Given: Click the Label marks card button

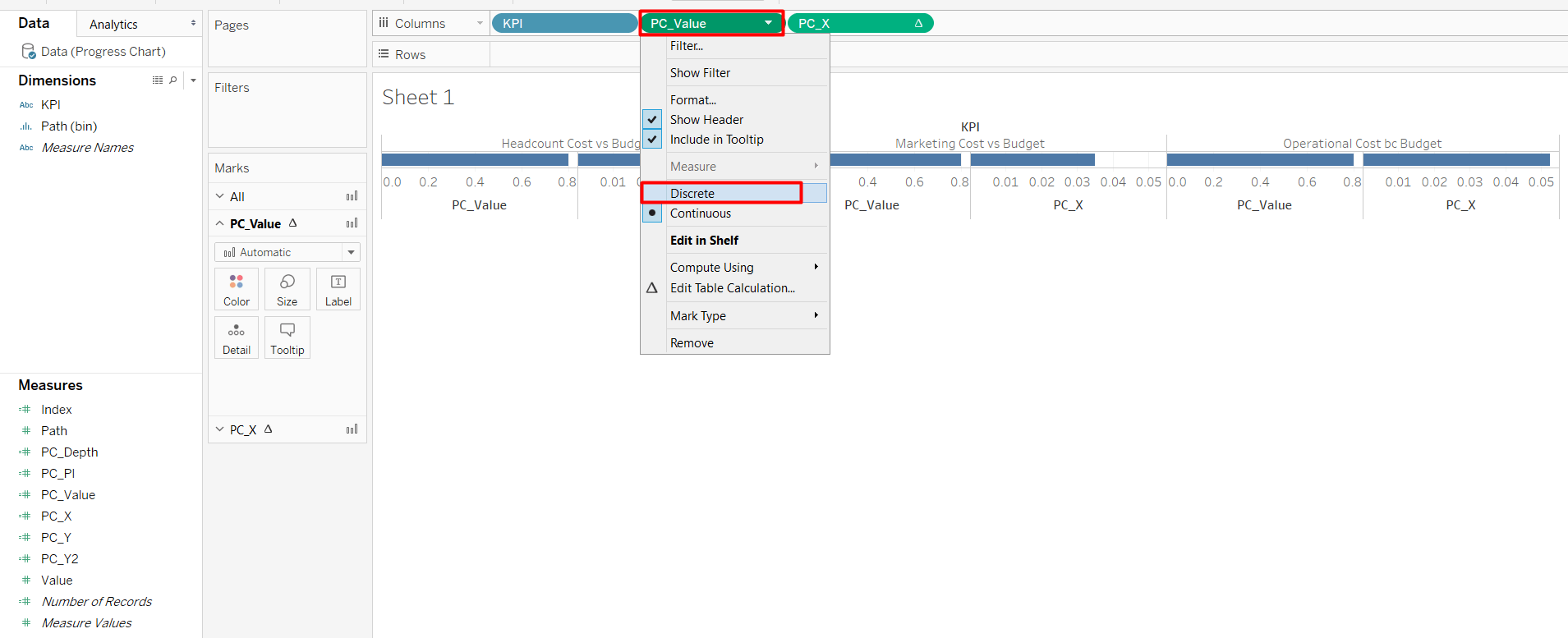Looking at the screenshot, I should (338, 289).
